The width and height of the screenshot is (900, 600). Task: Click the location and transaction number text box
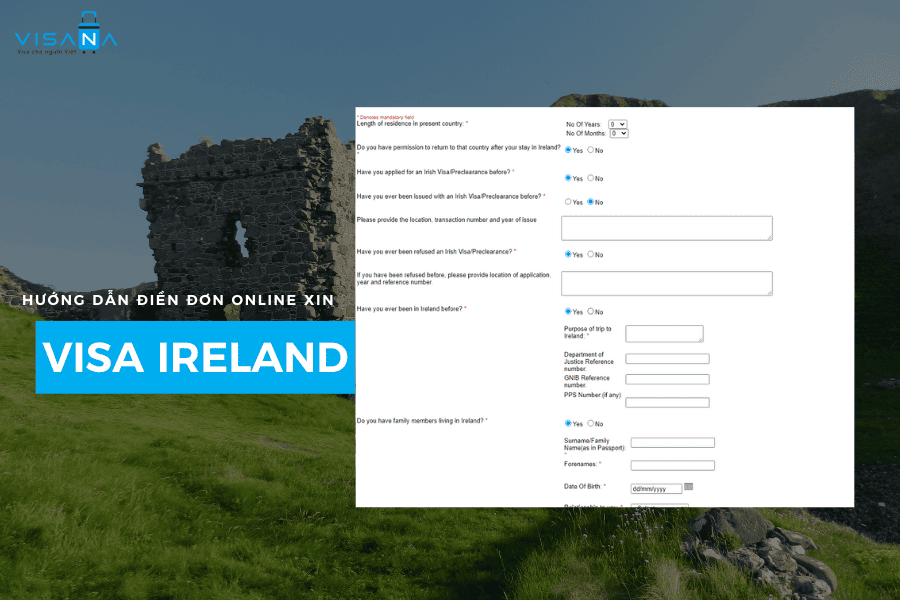(x=668, y=227)
